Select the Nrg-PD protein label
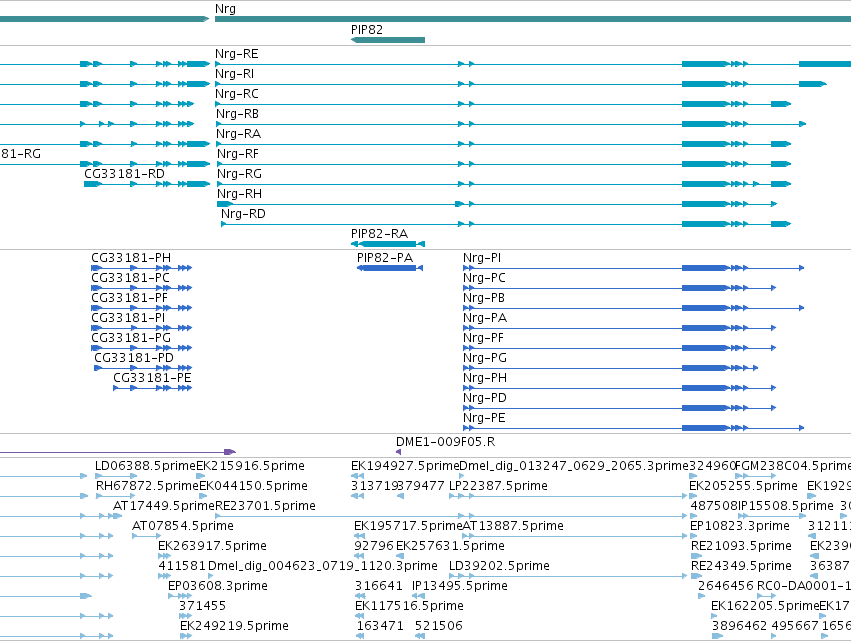 [x=485, y=398]
